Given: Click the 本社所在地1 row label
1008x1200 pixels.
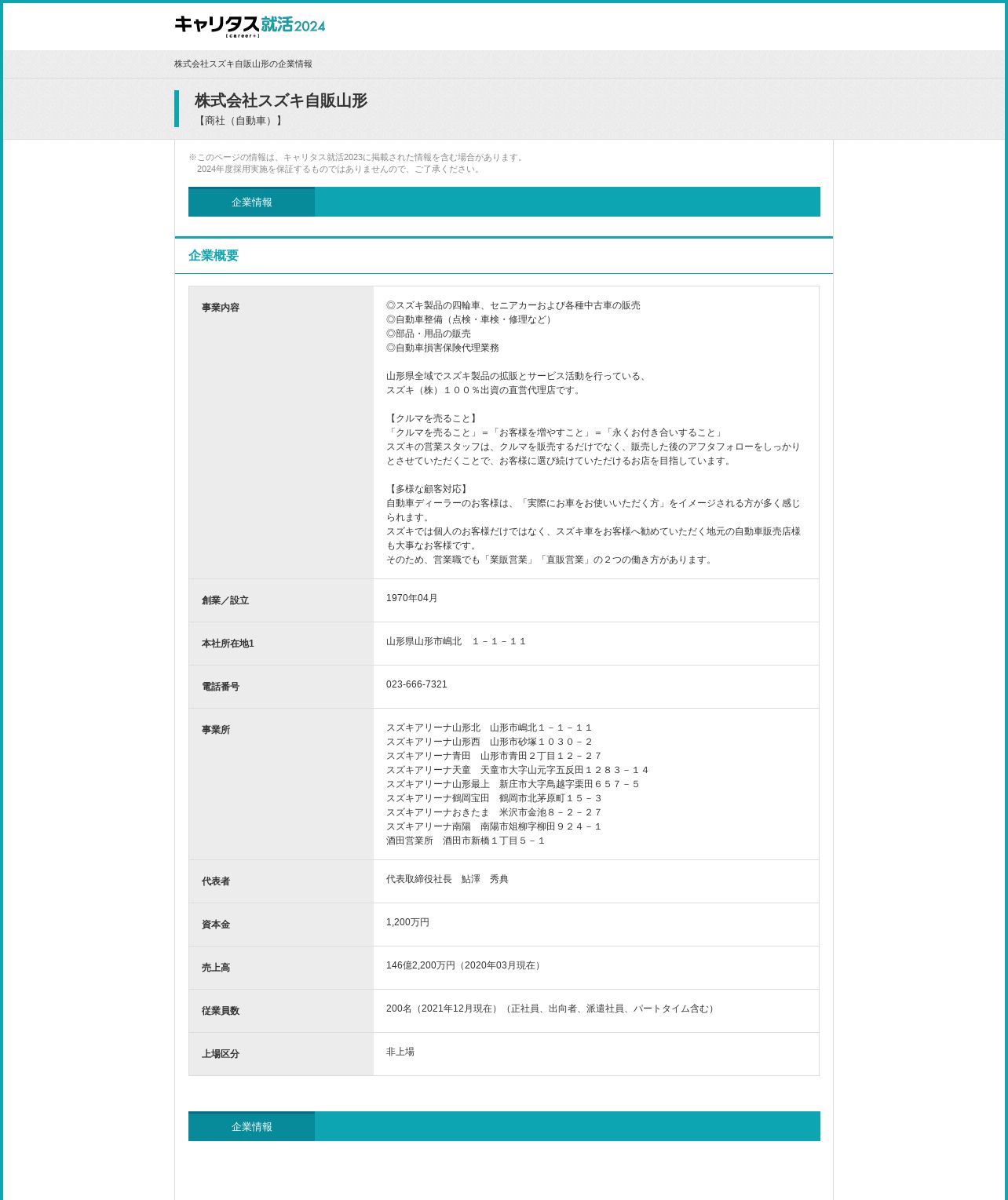Looking at the screenshot, I should 228,644.
